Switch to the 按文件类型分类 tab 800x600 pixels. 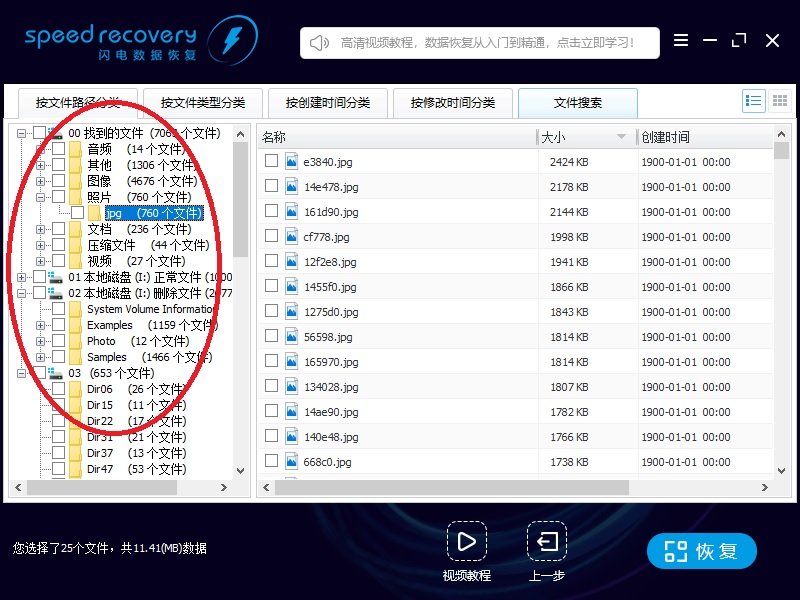[x=204, y=101]
